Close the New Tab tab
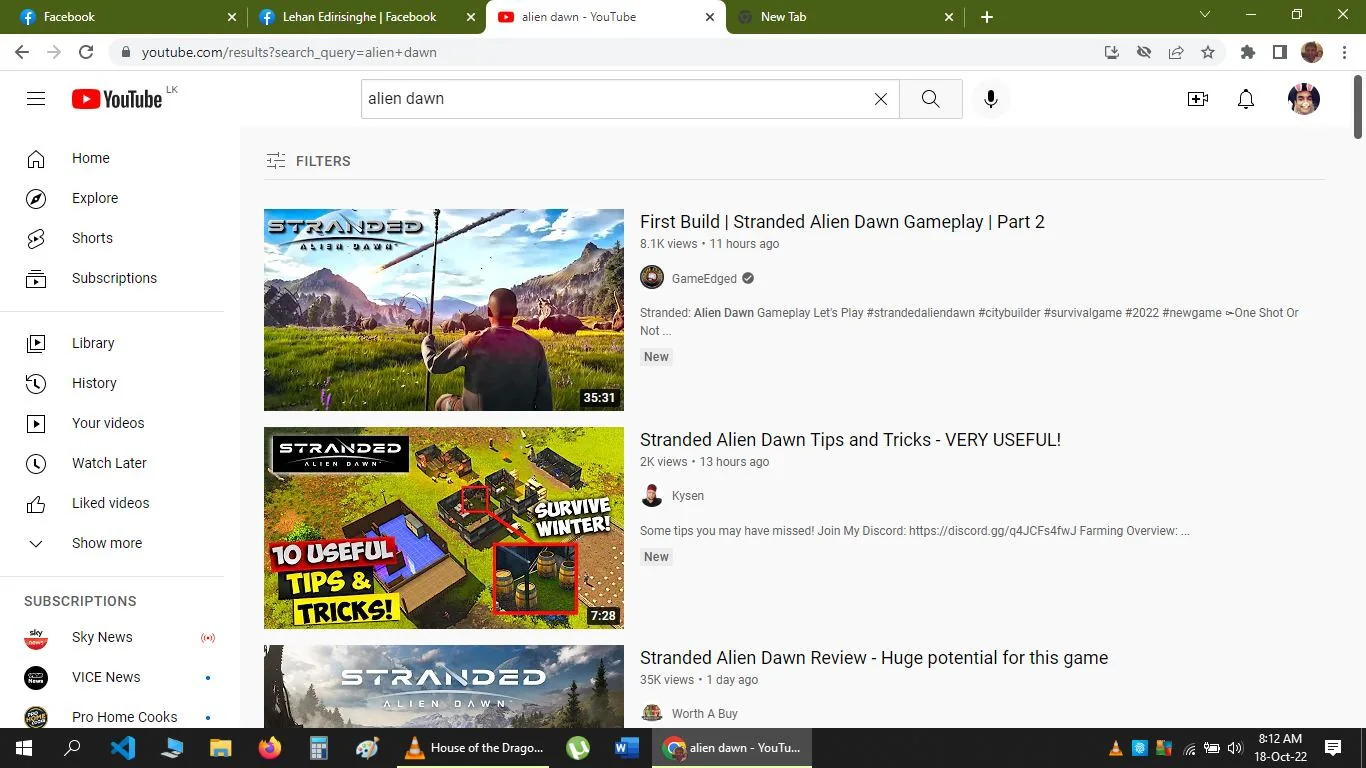 point(948,17)
